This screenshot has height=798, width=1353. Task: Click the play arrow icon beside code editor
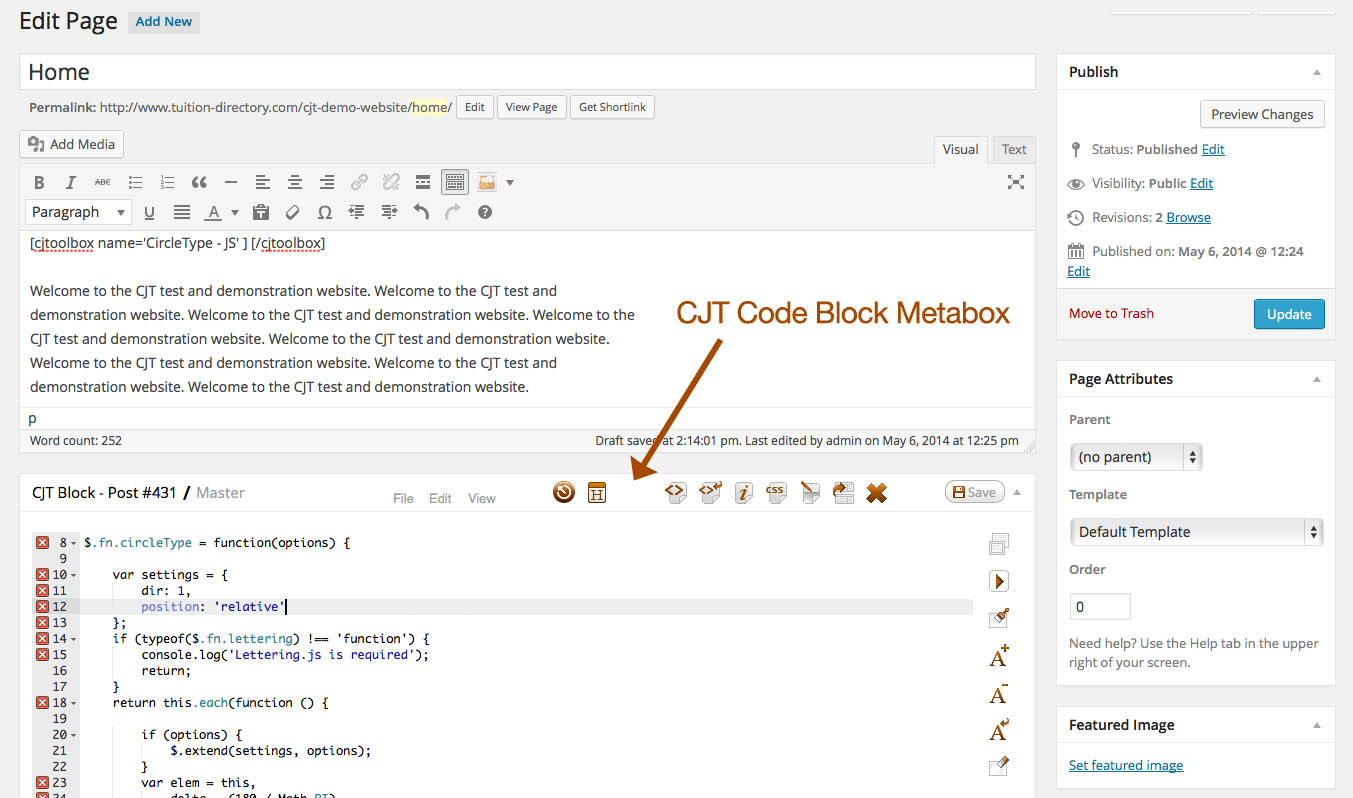tap(998, 581)
